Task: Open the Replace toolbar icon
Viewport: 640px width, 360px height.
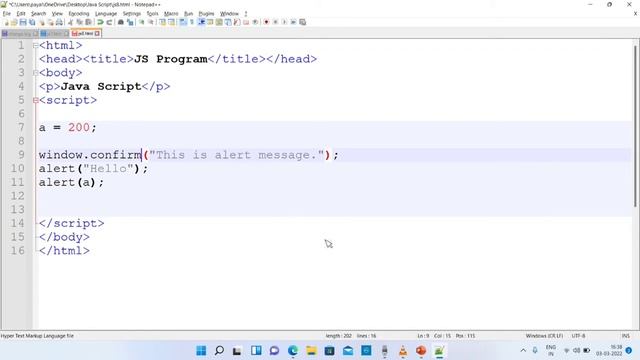Action: click(130, 22)
